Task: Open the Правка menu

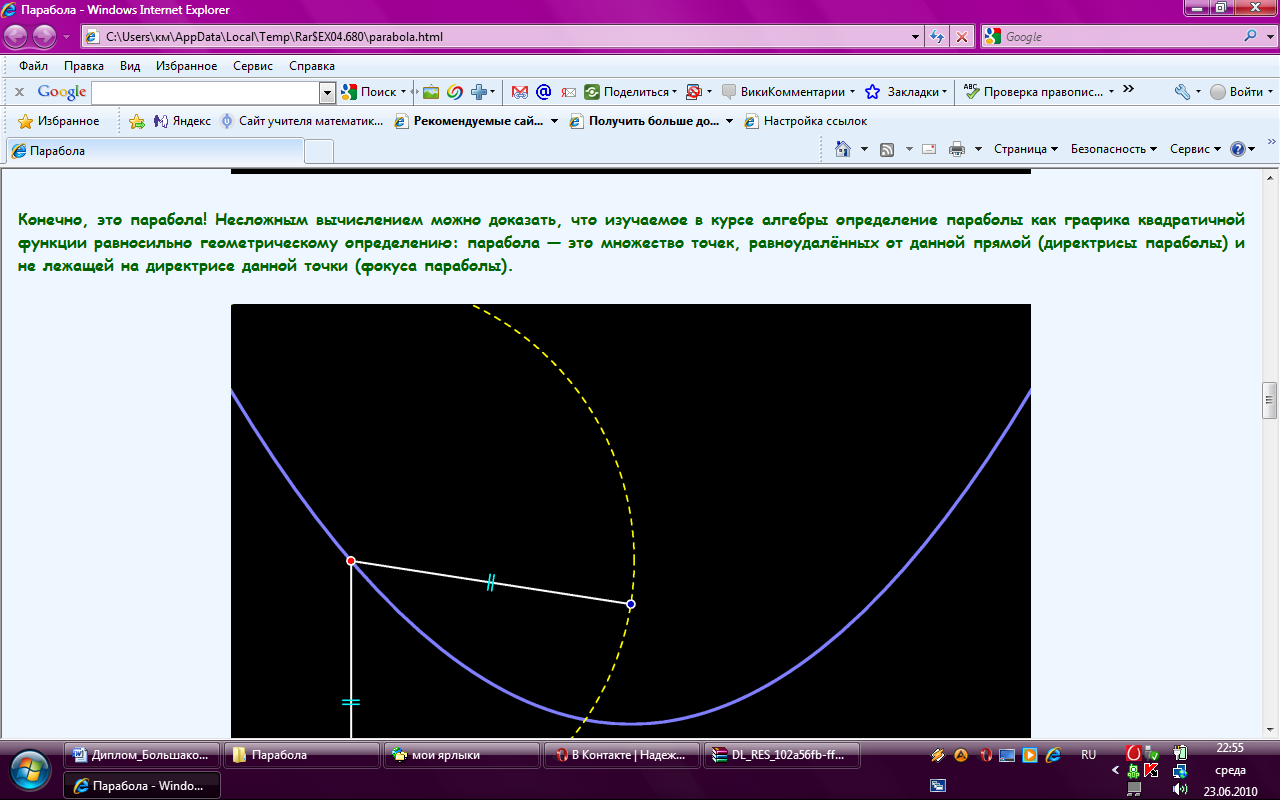Action: [84, 66]
